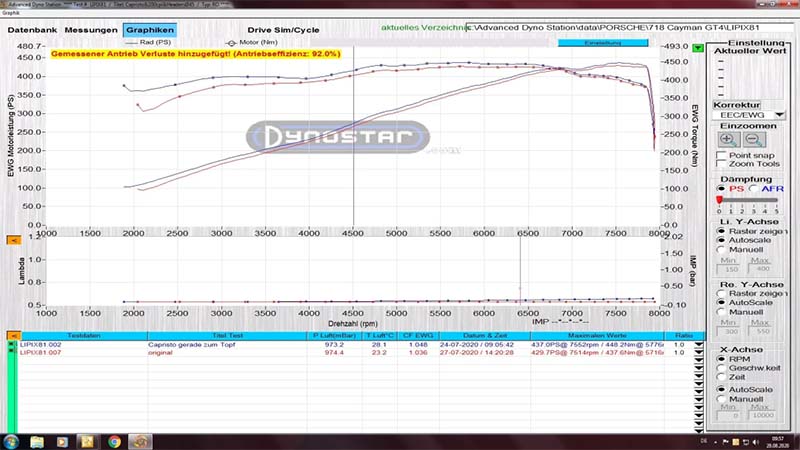
Task: Click the Drive Sim/Cycle button
Action: [281, 30]
